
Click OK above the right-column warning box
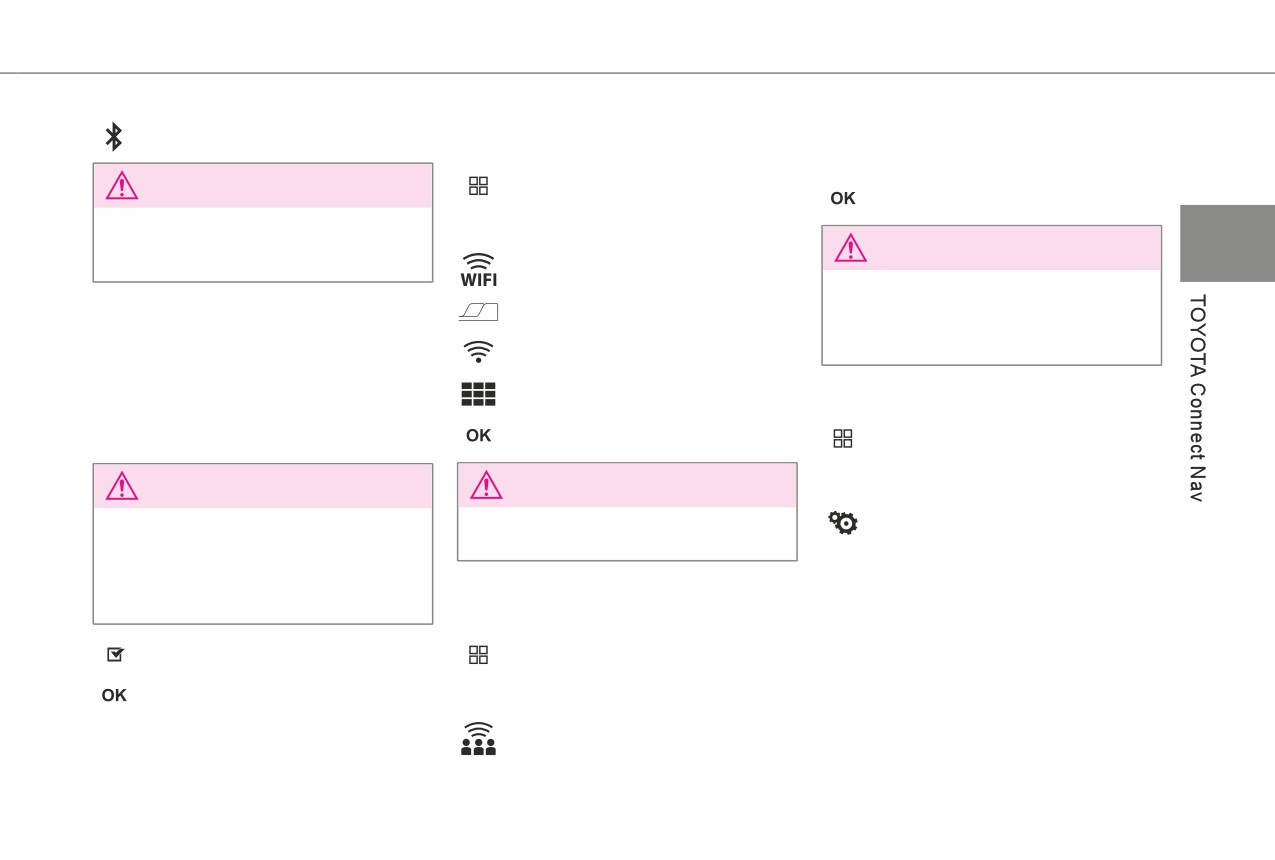pos(843,199)
